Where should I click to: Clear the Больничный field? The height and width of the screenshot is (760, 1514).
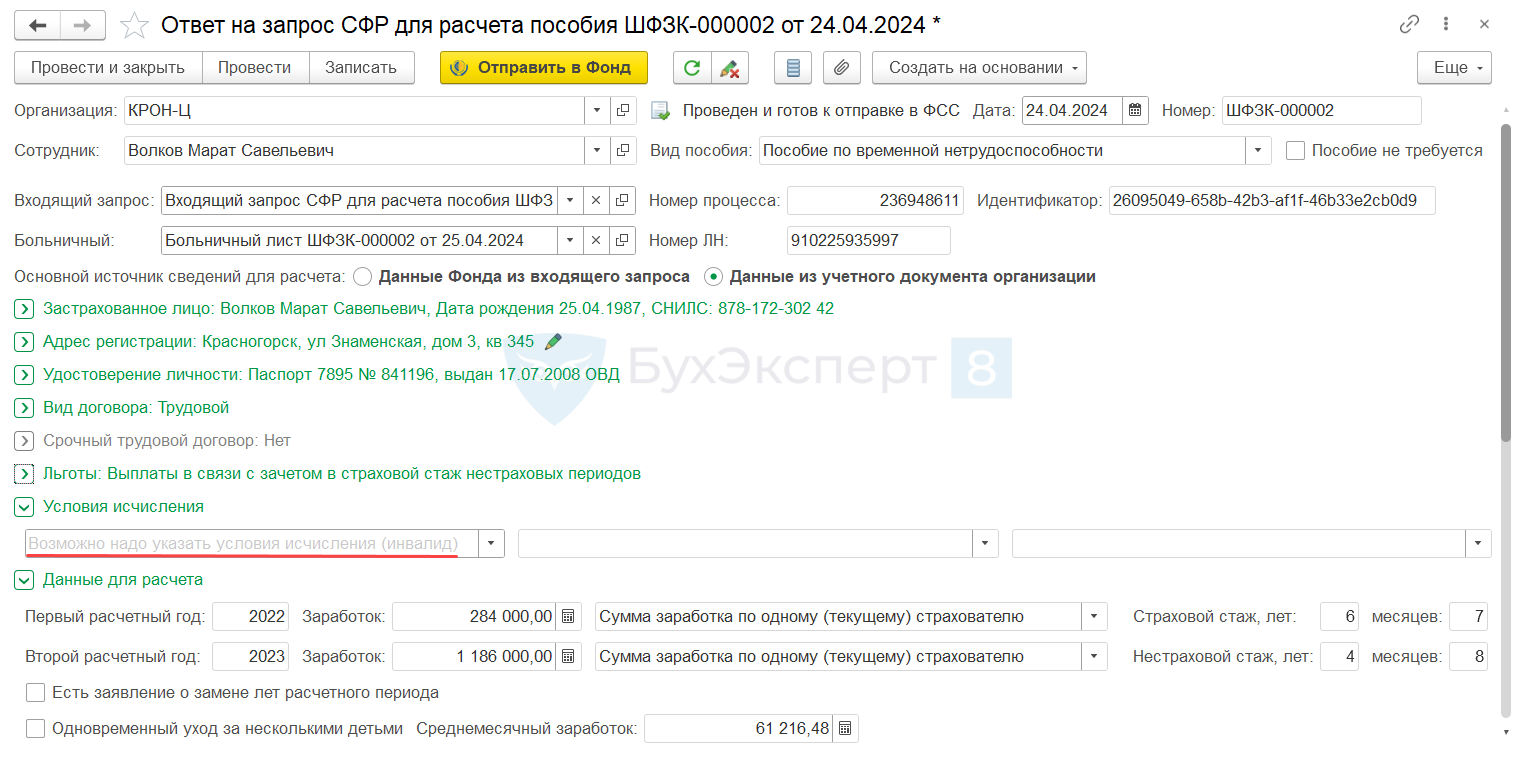(x=596, y=240)
